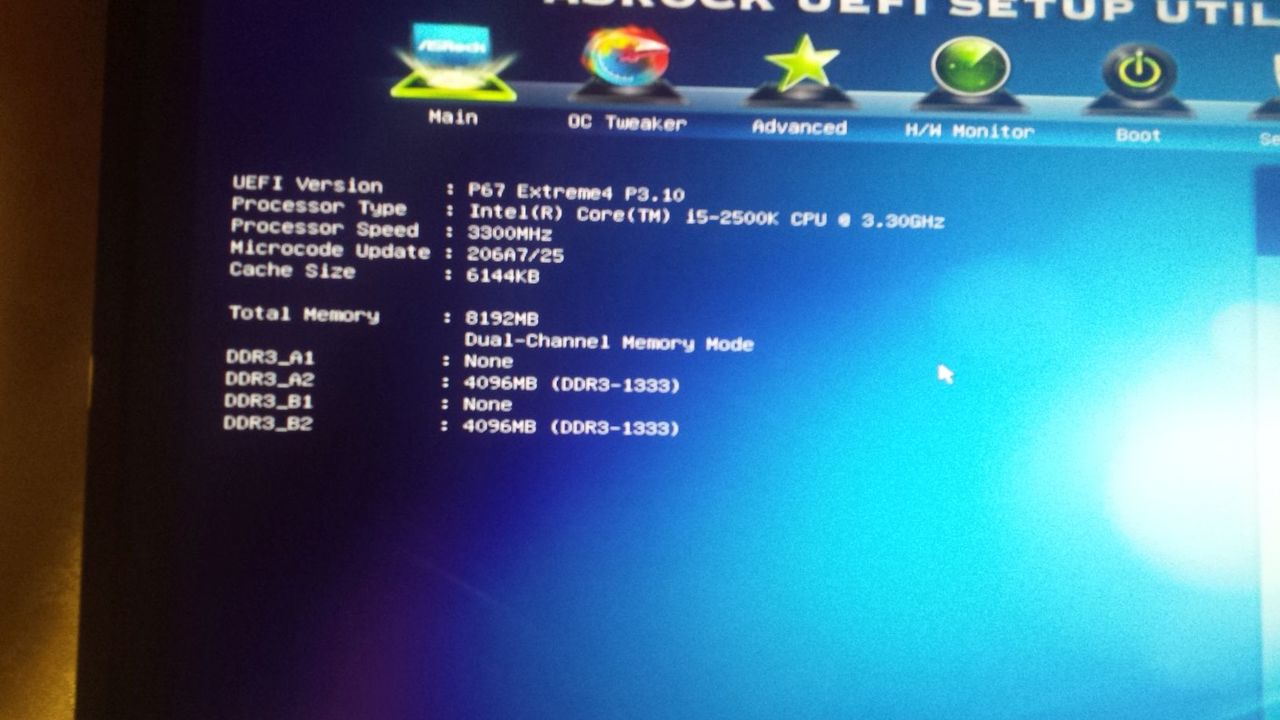Open the OC Tweaker tab label
The width and height of the screenshot is (1280, 720).
tap(627, 123)
